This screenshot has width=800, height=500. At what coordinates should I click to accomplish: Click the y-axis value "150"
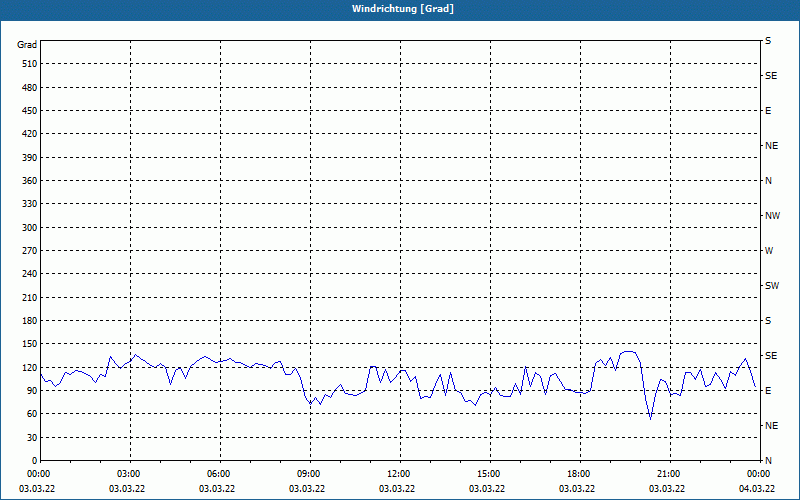pos(30,344)
